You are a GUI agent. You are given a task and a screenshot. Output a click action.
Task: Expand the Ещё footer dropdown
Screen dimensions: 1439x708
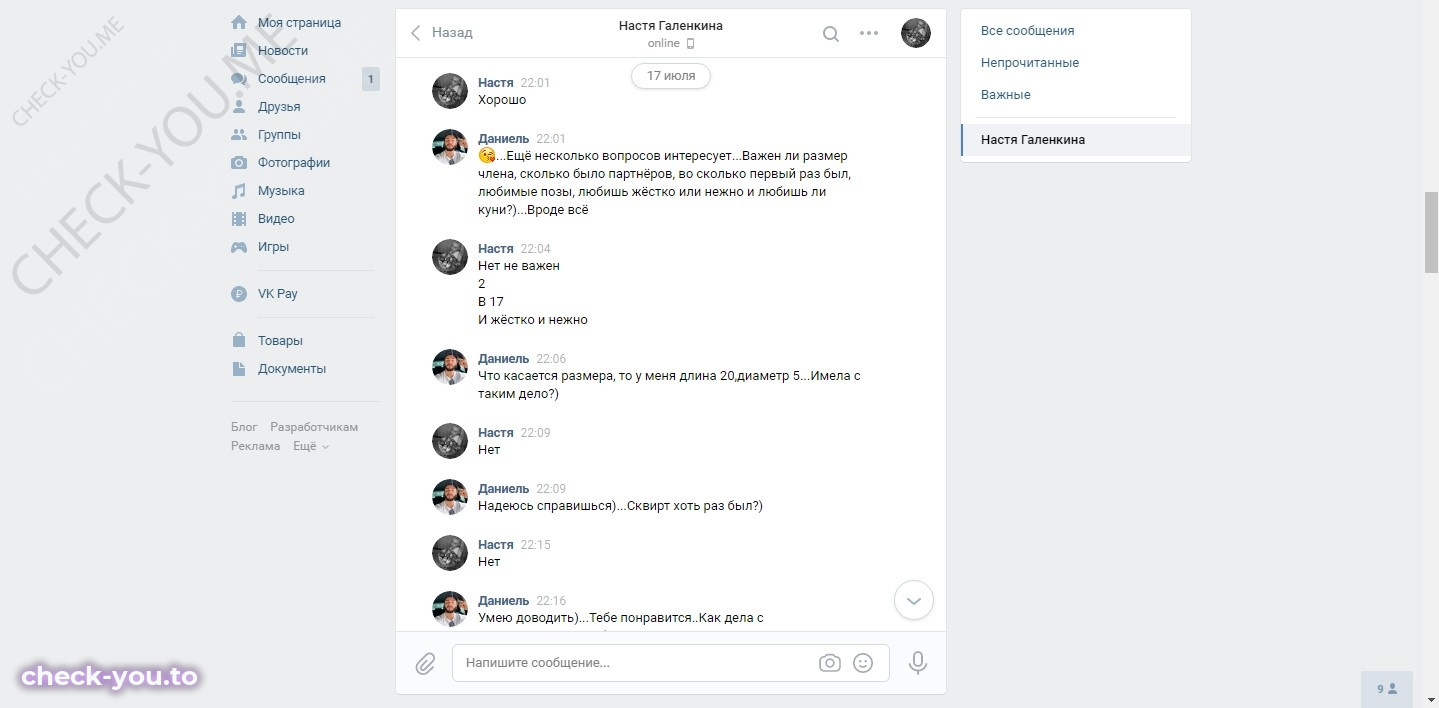click(311, 446)
